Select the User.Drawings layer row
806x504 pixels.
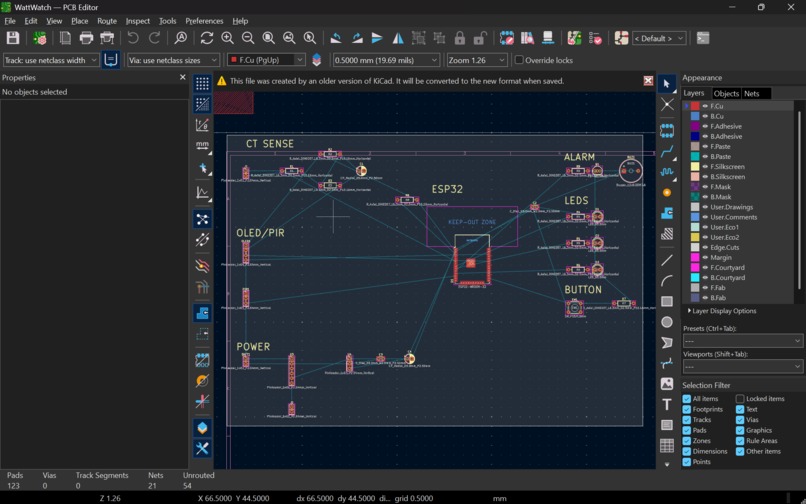pyautogui.click(x=739, y=207)
